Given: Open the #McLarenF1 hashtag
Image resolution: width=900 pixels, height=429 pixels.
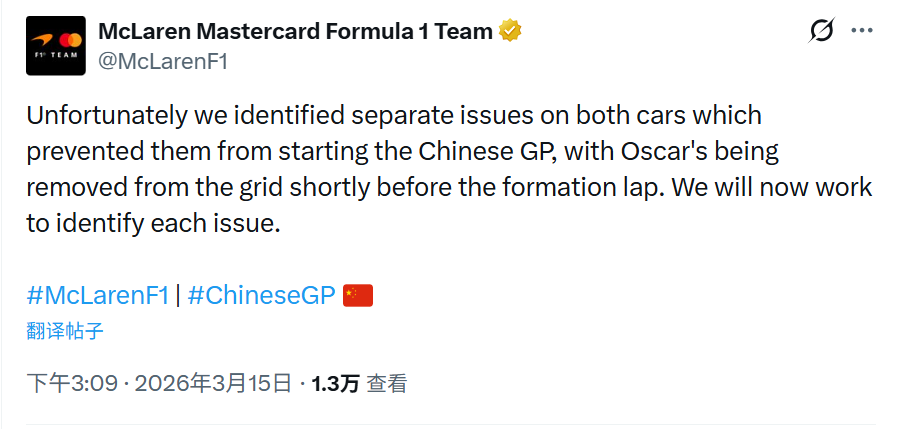Looking at the screenshot, I should pos(98,296).
